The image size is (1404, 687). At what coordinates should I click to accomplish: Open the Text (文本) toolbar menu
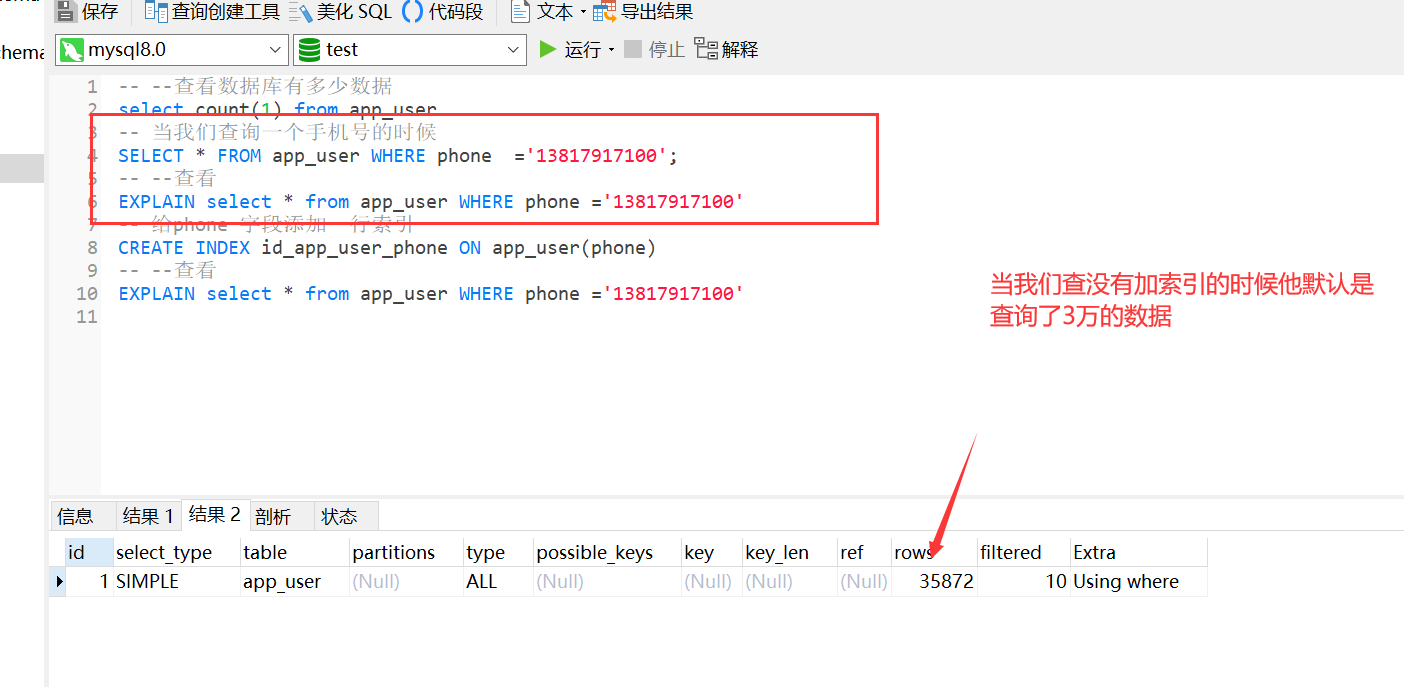tap(546, 12)
